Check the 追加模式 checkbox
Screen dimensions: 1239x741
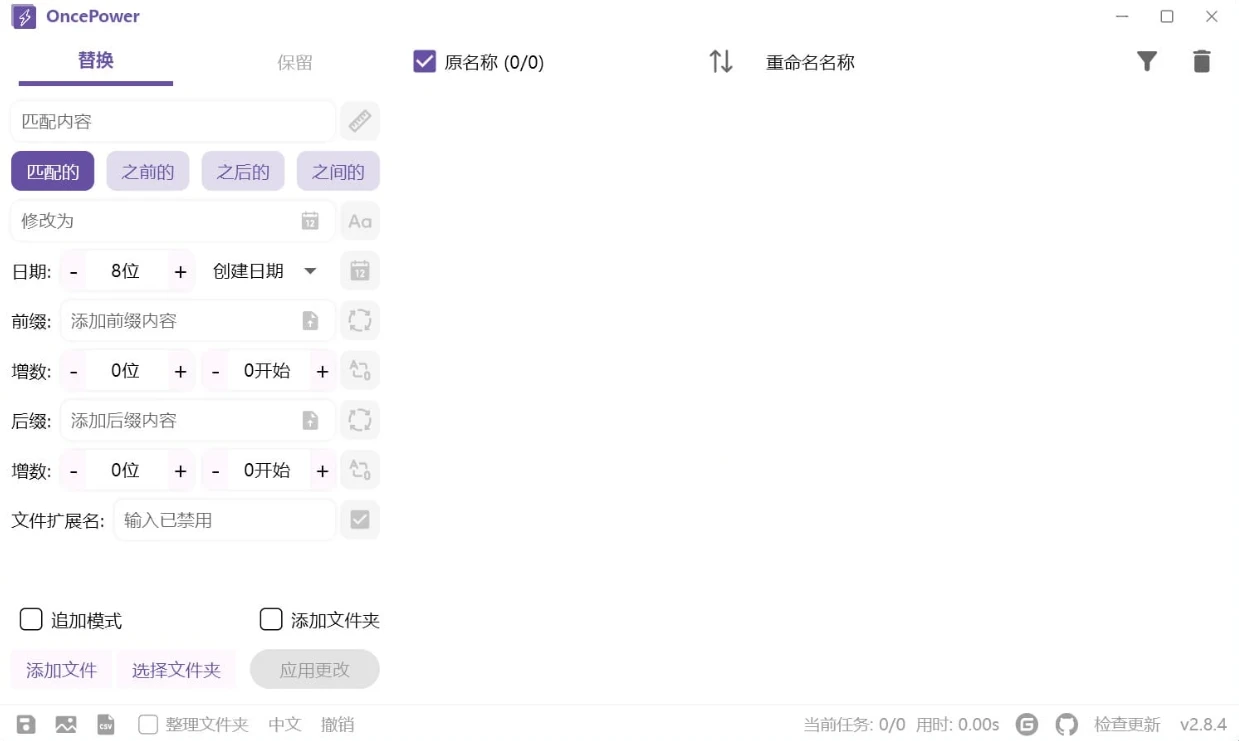pos(30,619)
